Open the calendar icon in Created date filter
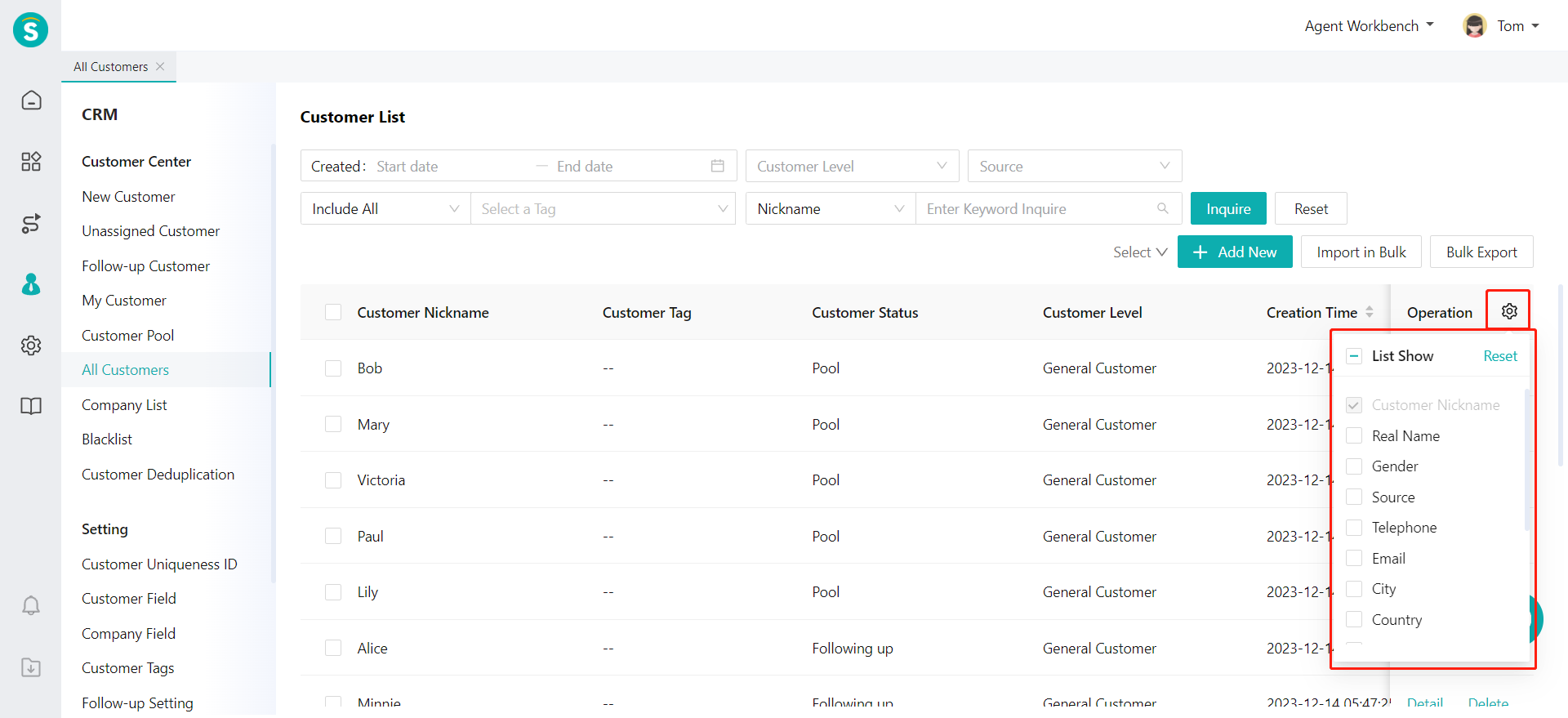1568x718 pixels. pos(718,166)
